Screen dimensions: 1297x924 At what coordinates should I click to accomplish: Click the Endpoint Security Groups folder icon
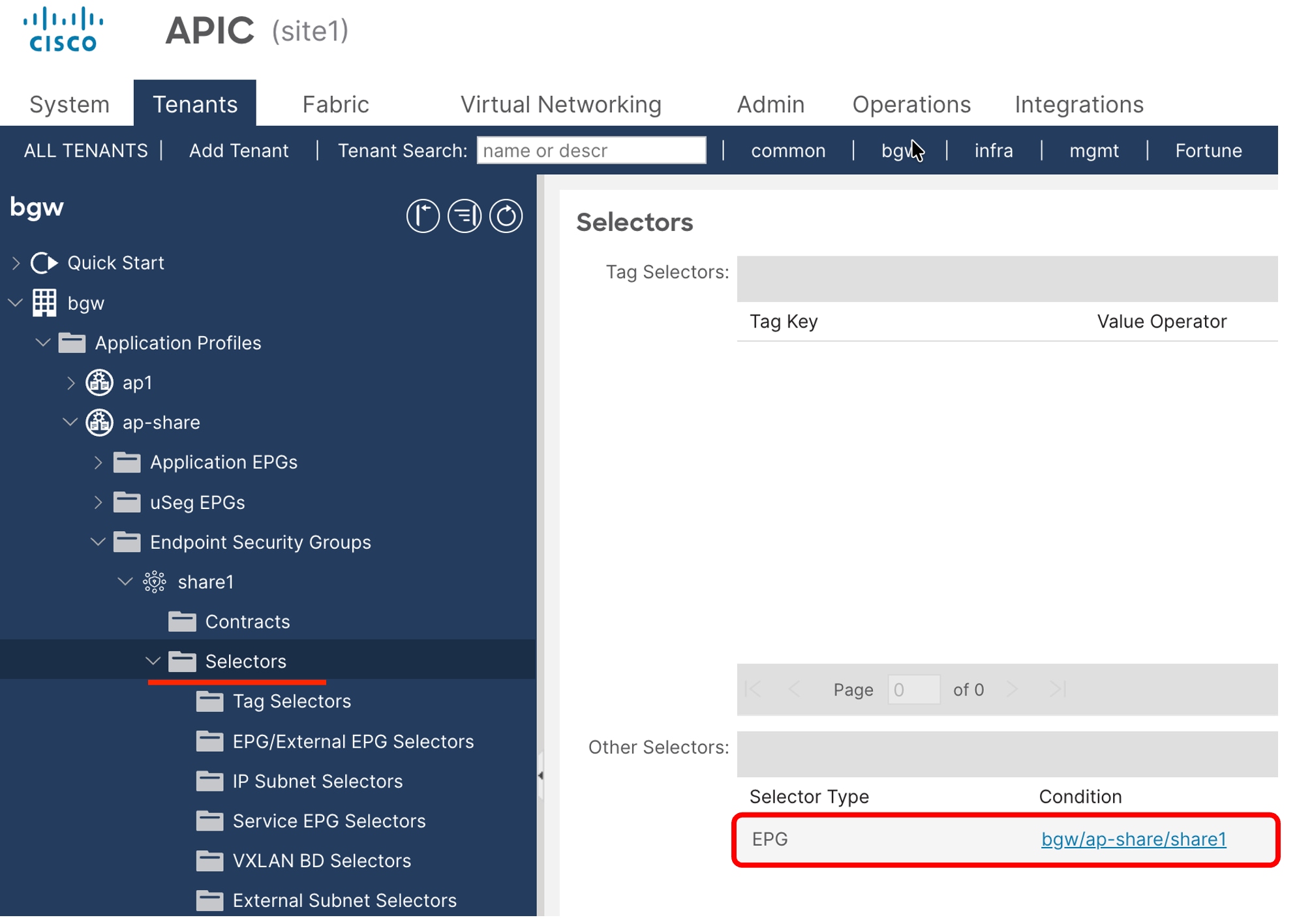point(127,542)
